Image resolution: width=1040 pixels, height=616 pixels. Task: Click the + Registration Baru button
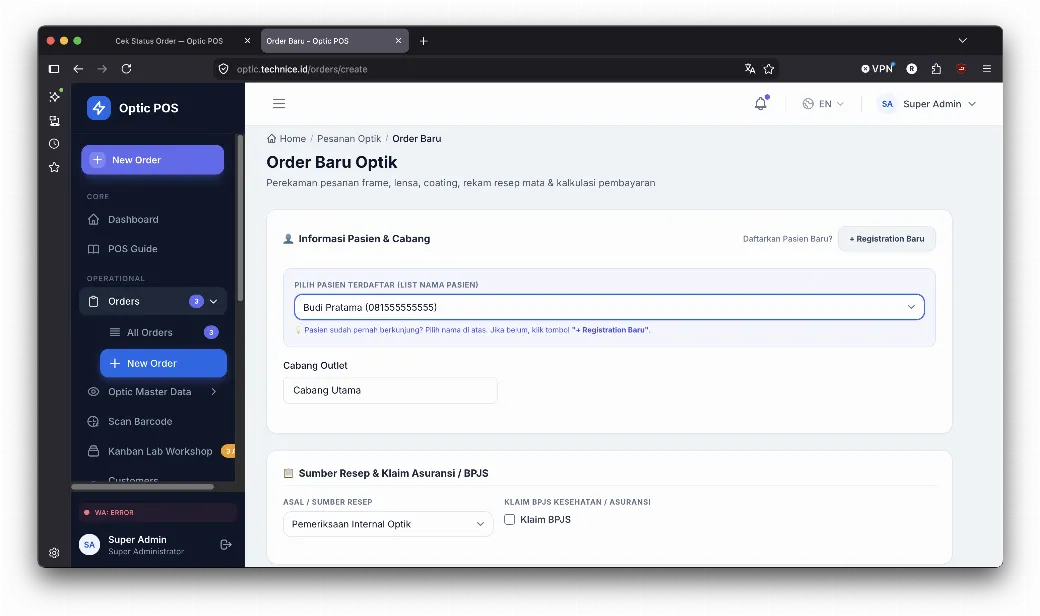click(x=887, y=239)
